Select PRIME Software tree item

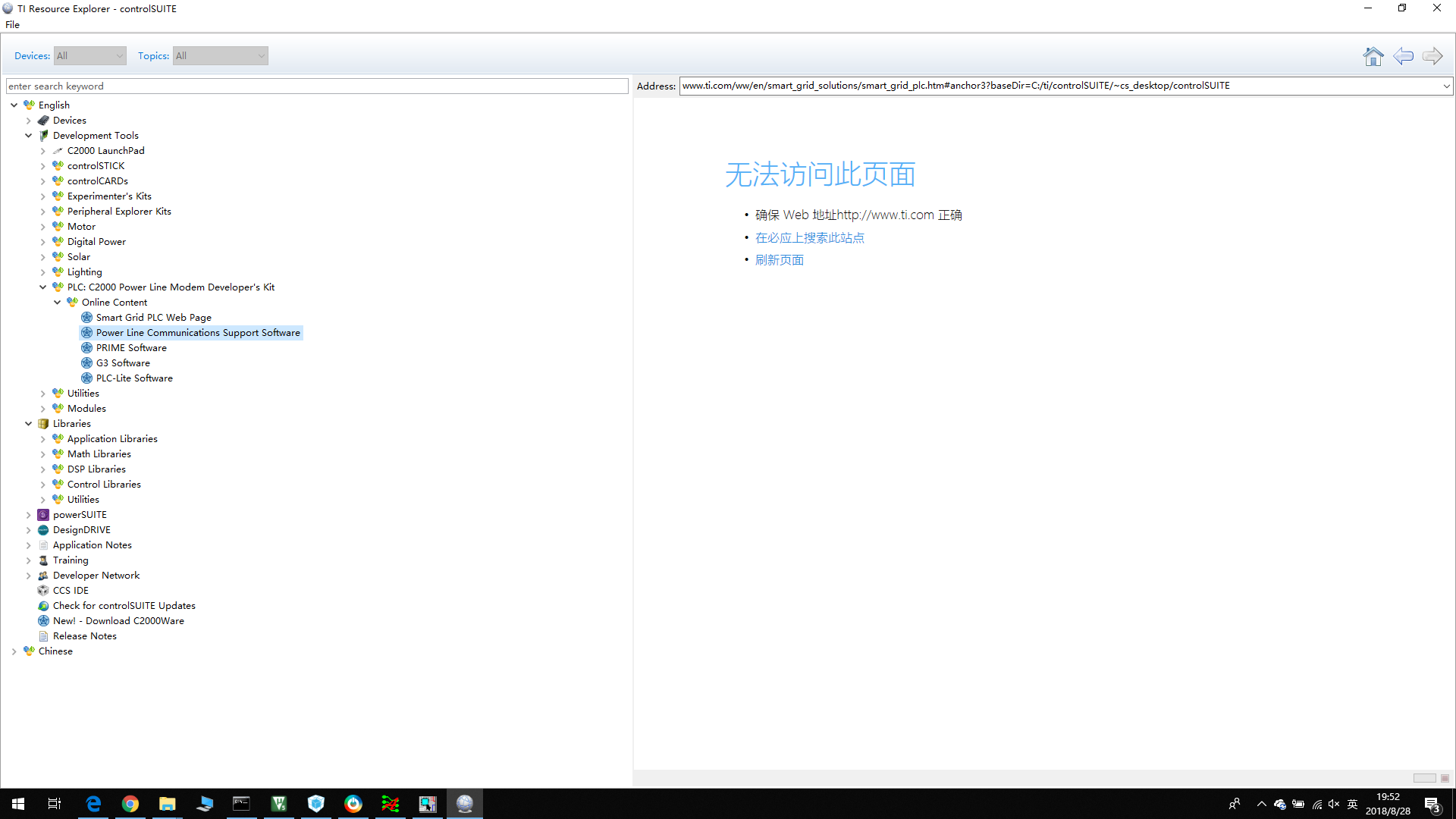click(x=131, y=348)
